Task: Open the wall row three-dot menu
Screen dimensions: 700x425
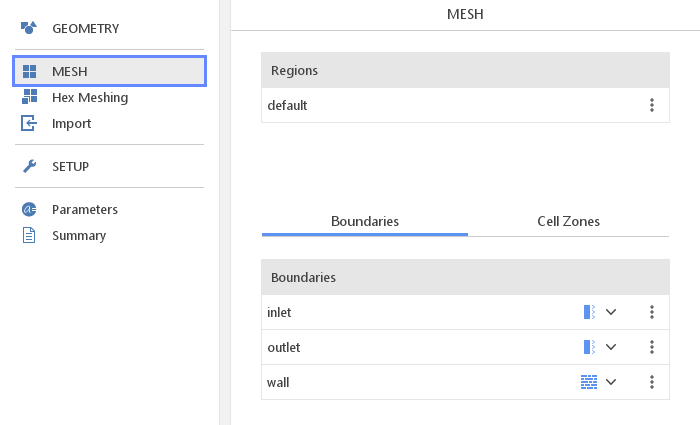Action: pyautogui.click(x=652, y=382)
